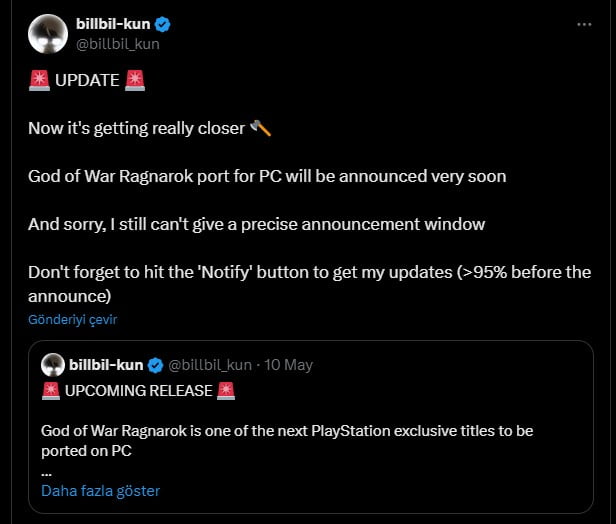This screenshot has height=524, width=616.
Task: Open the billbil-kun display name at top
Action: [x=116, y=25]
